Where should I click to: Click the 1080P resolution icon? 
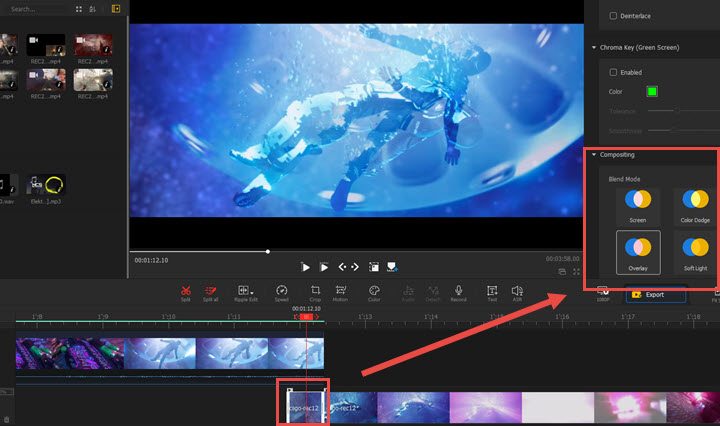602,293
